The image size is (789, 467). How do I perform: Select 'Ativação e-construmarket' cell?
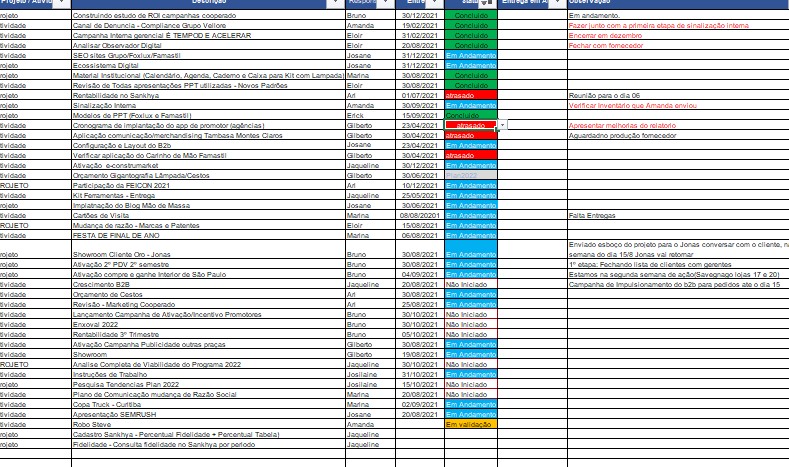coord(208,166)
